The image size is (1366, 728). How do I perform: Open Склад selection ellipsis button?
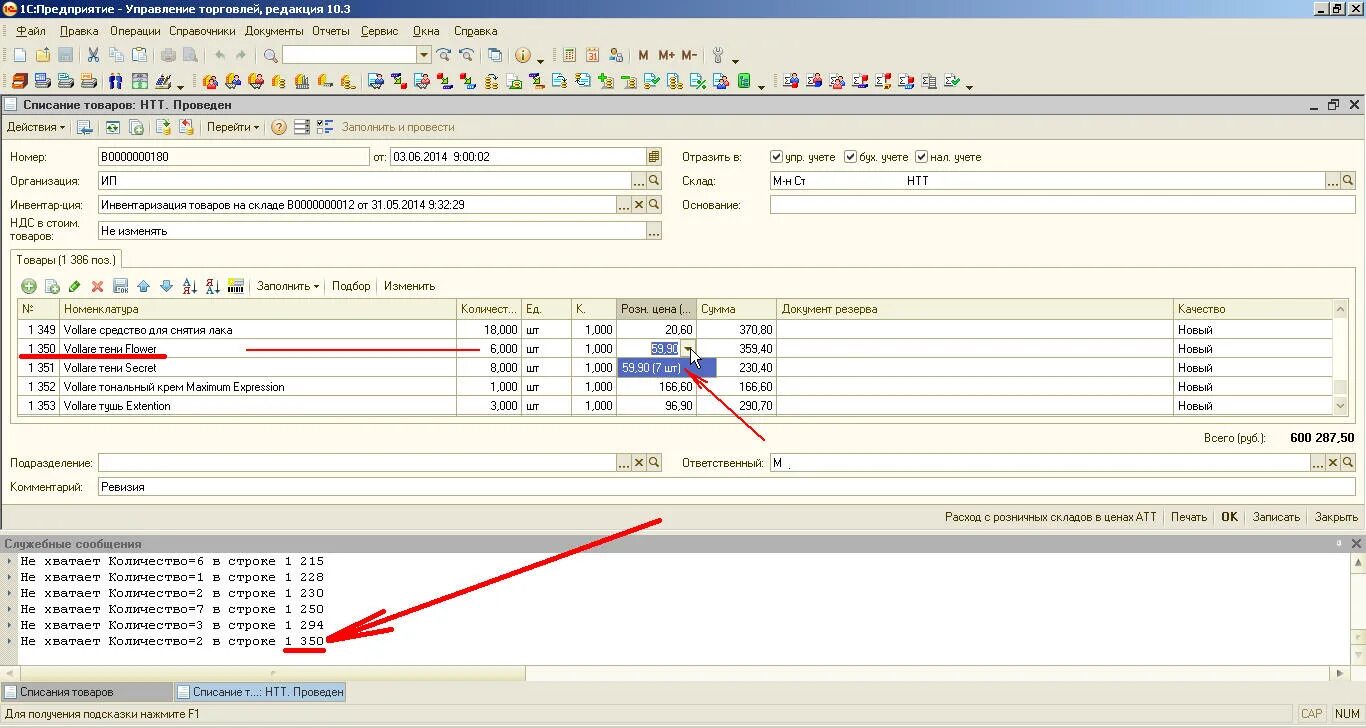point(1333,181)
